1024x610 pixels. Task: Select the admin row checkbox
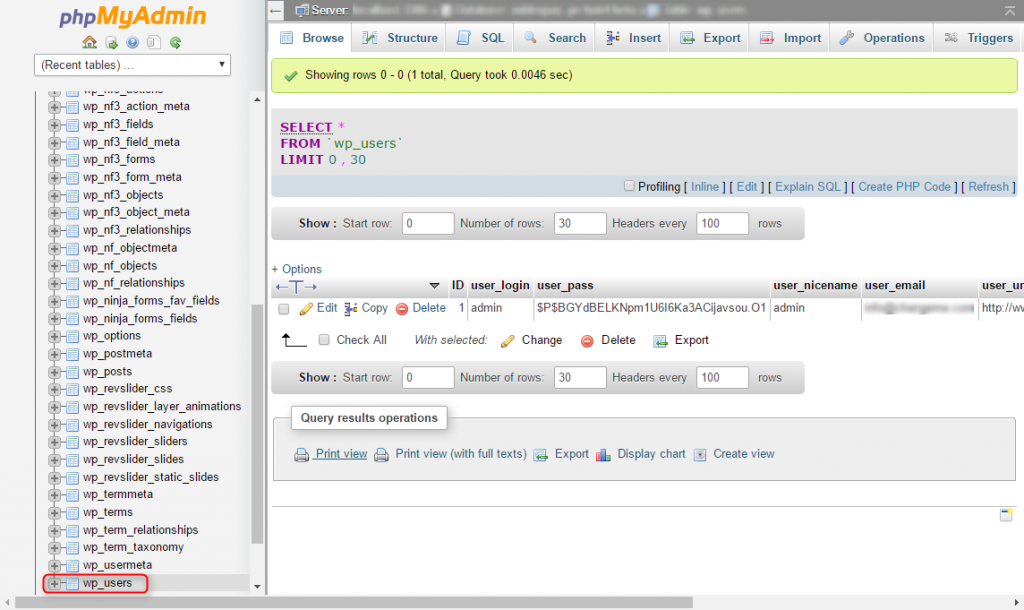[x=283, y=309]
